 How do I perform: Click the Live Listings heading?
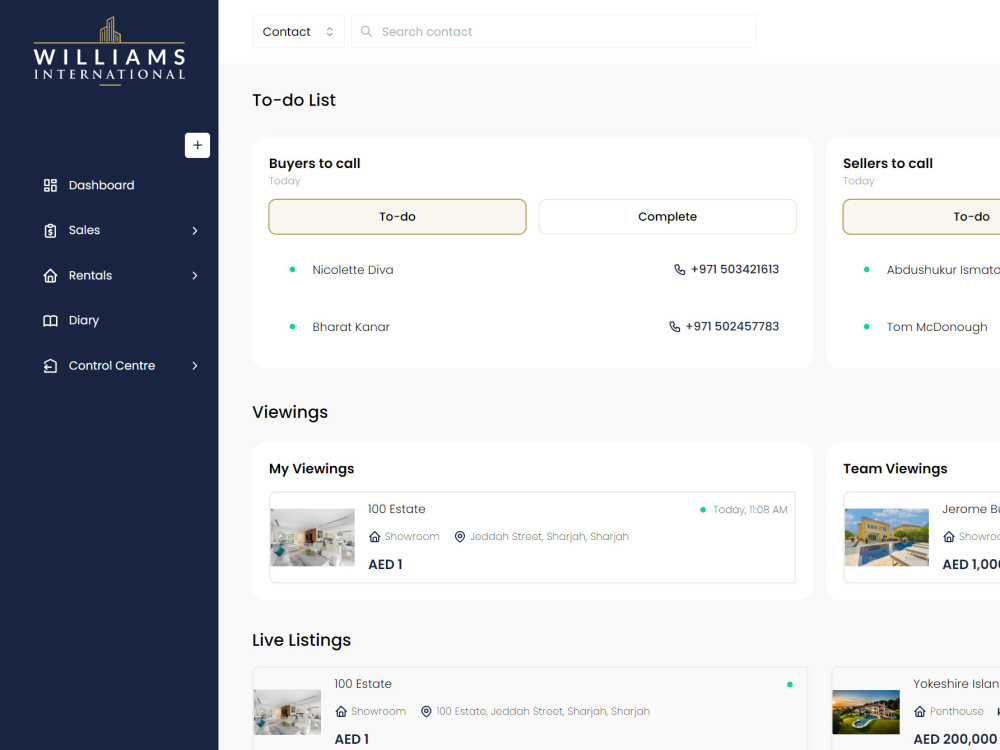tap(302, 640)
